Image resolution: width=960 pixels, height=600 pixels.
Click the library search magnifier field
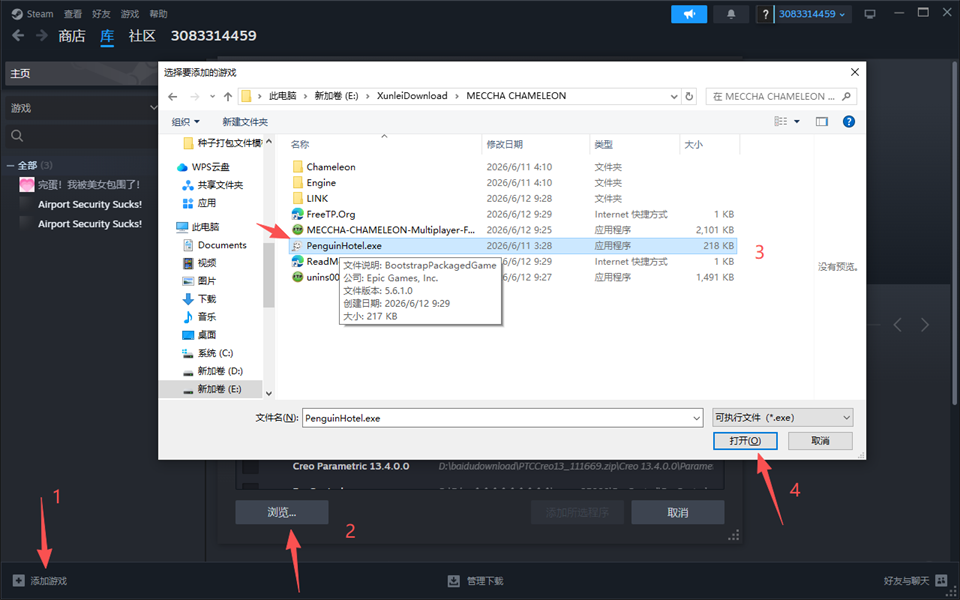(81, 135)
